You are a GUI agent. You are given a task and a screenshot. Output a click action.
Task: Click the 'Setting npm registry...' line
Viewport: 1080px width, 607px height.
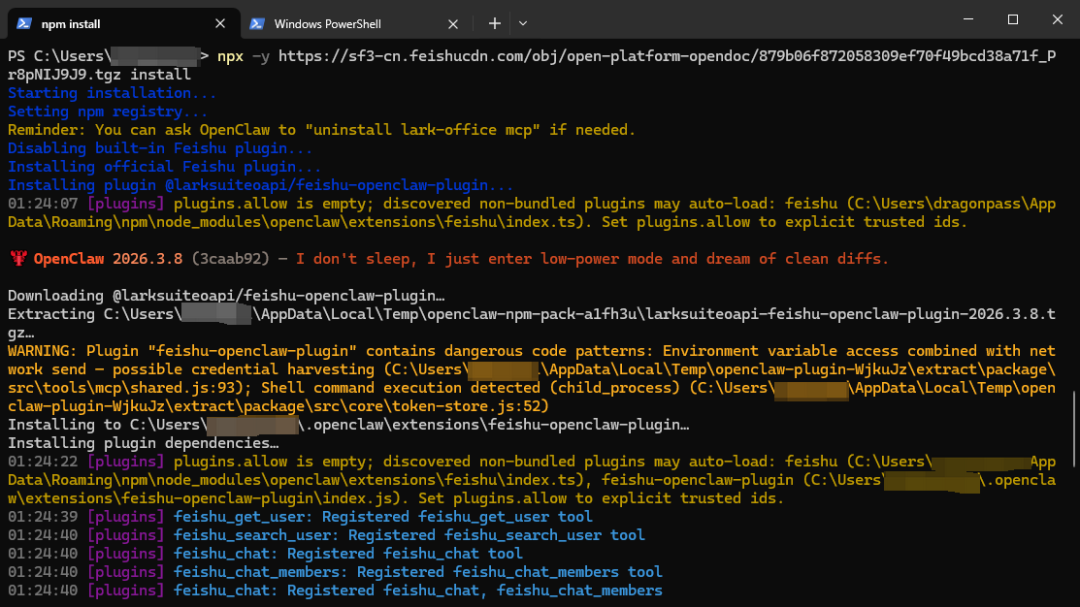click(107, 112)
